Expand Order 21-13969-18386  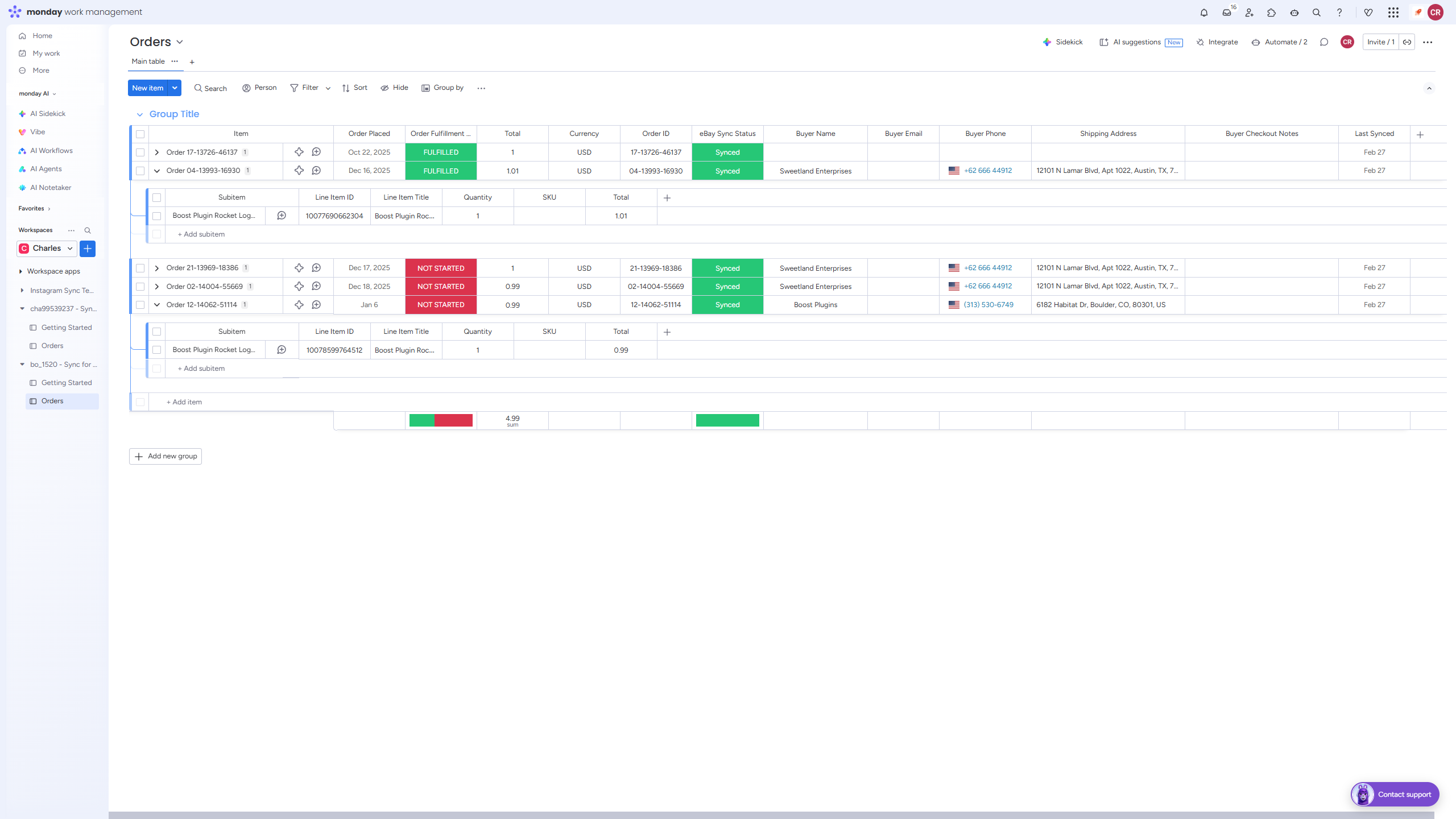157,268
